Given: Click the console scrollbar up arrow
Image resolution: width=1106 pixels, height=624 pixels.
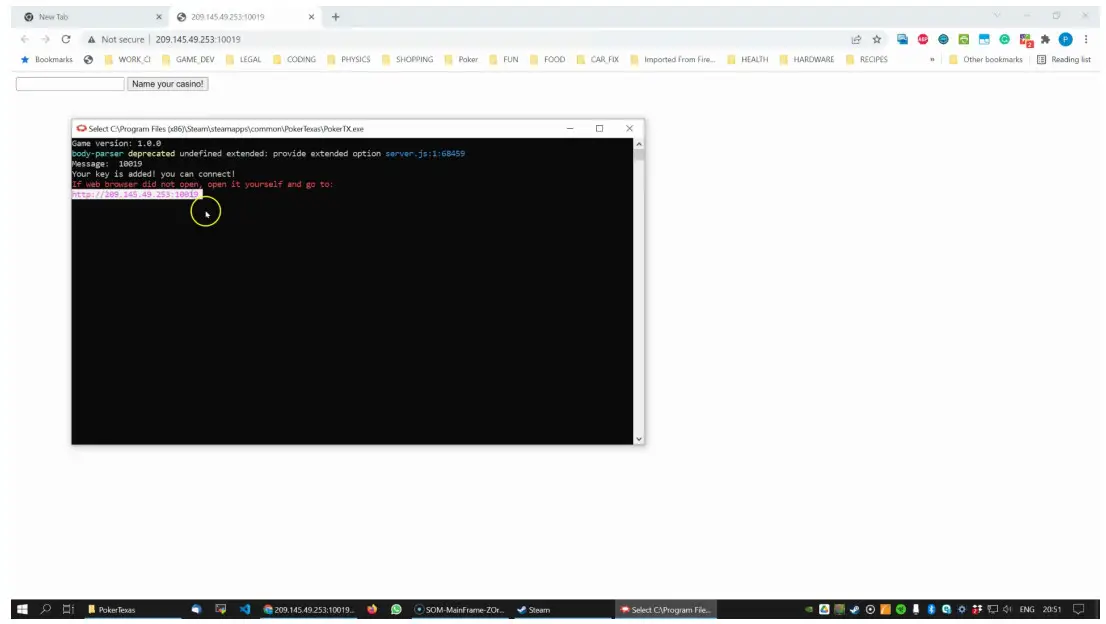Looking at the screenshot, I should [638, 144].
